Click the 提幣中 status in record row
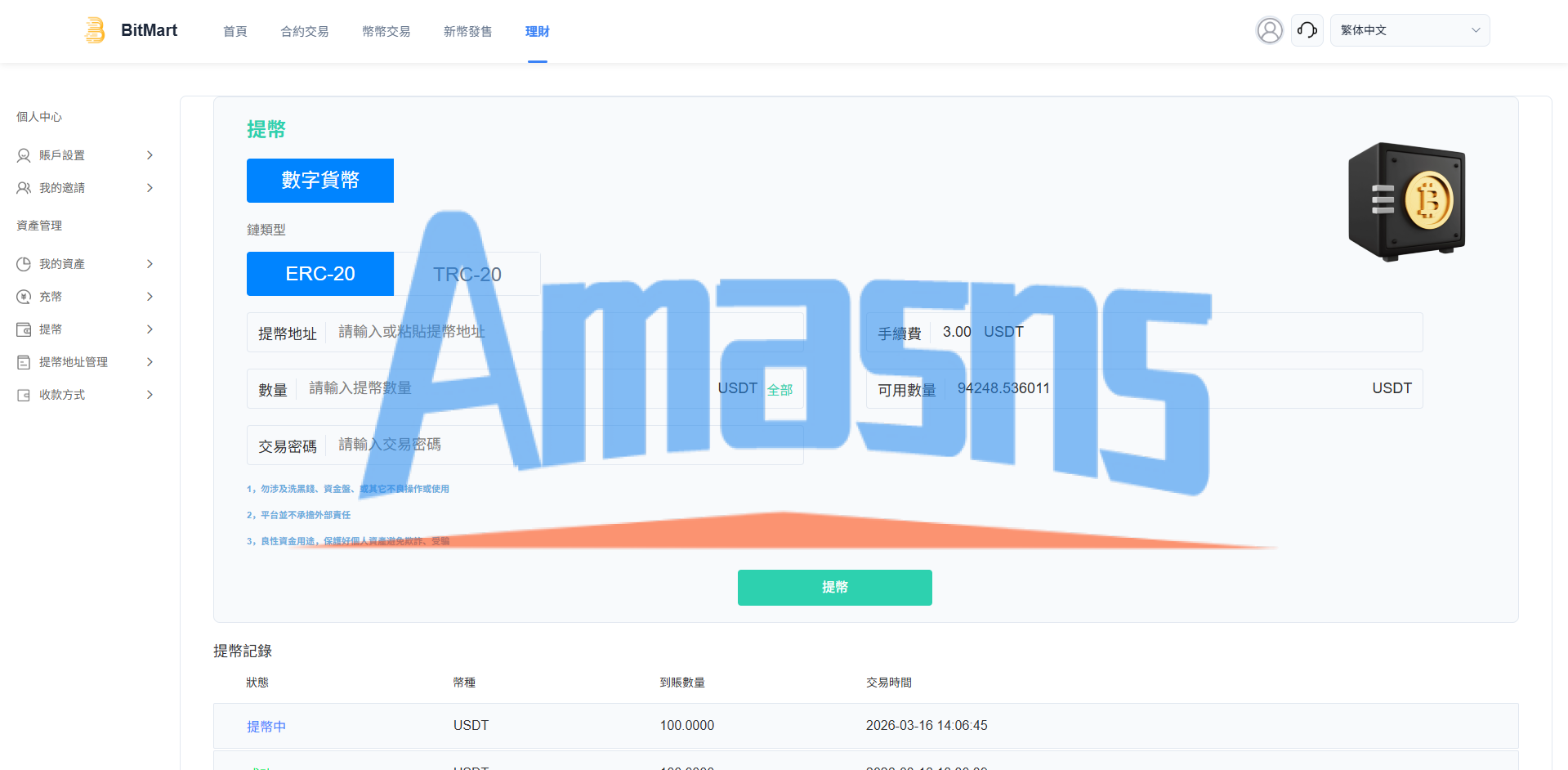The width and height of the screenshot is (1568, 770). (266, 726)
